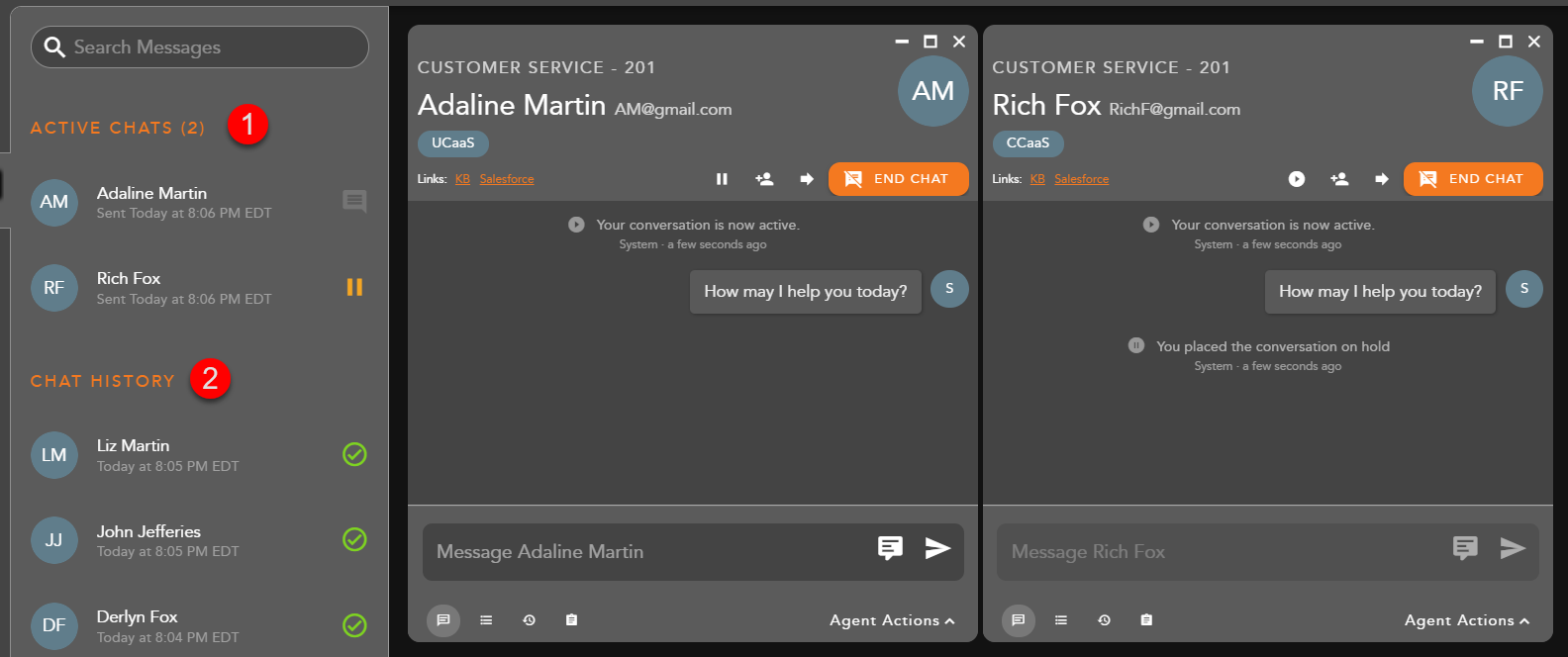Resume Rich Fox conversation with play icon
The width and height of the screenshot is (1568, 657).
(1297, 179)
